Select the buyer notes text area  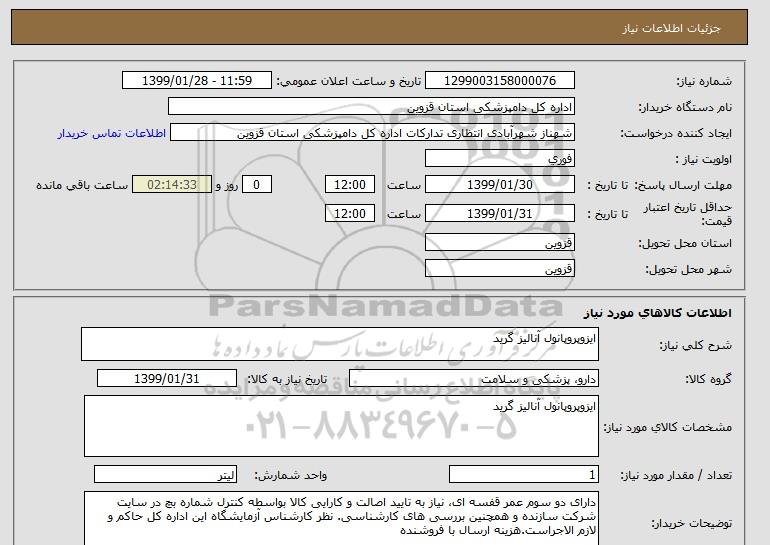(341, 518)
